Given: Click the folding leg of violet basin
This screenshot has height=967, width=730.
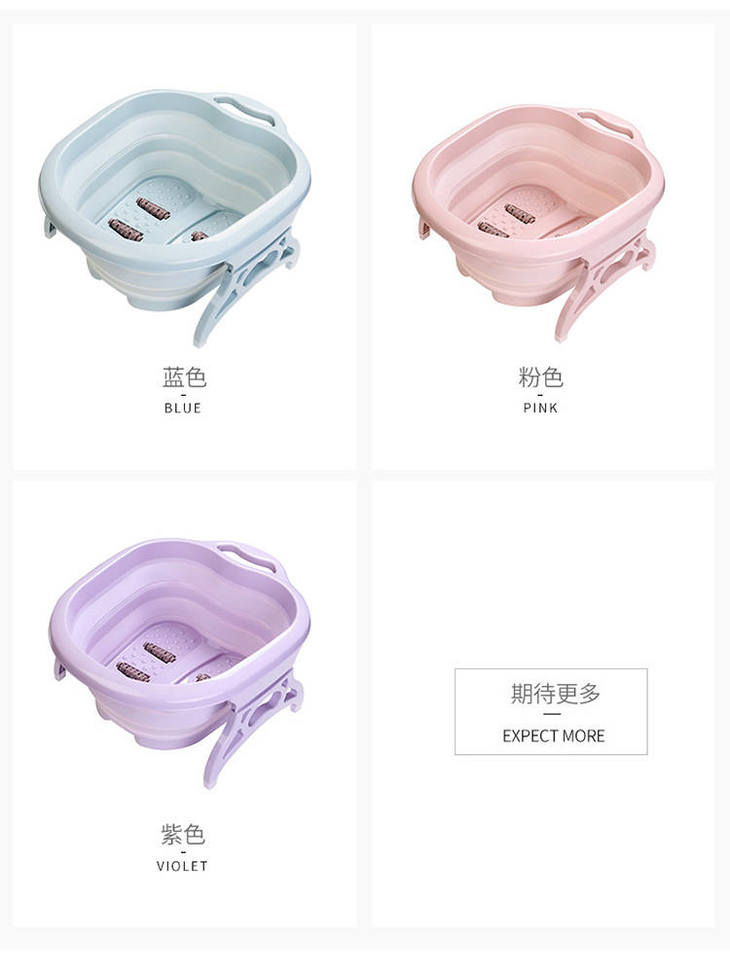Looking at the screenshot, I should tap(253, 731).
